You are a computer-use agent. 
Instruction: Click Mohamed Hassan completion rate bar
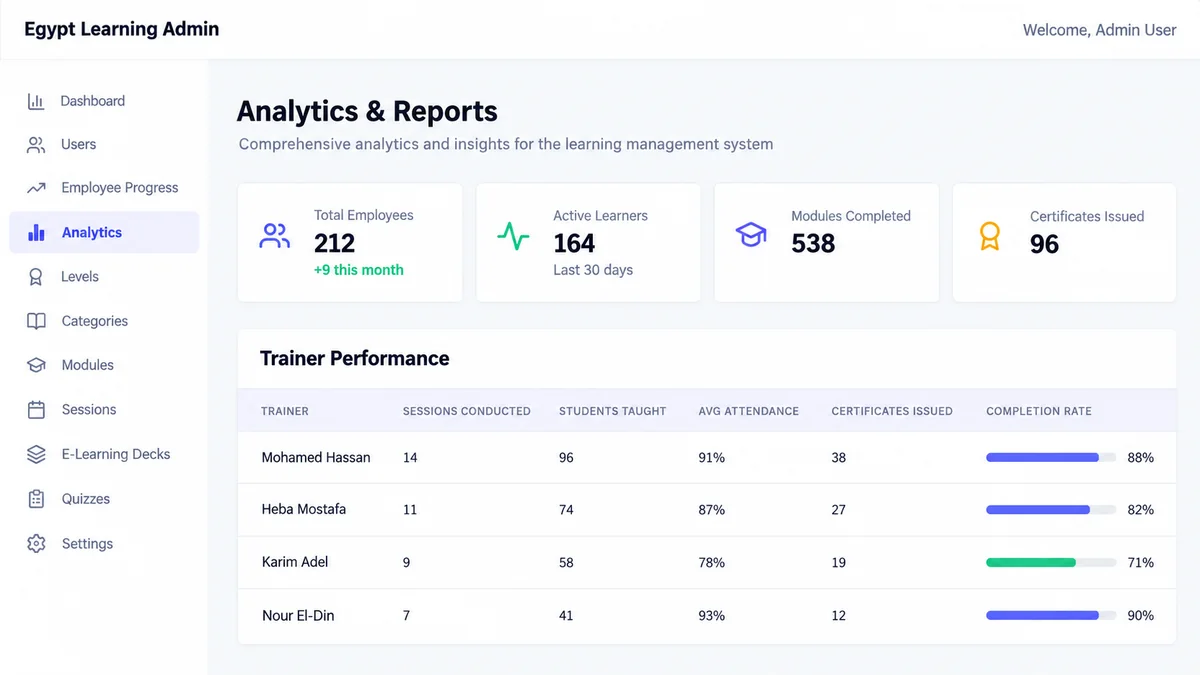point(1051,457)
